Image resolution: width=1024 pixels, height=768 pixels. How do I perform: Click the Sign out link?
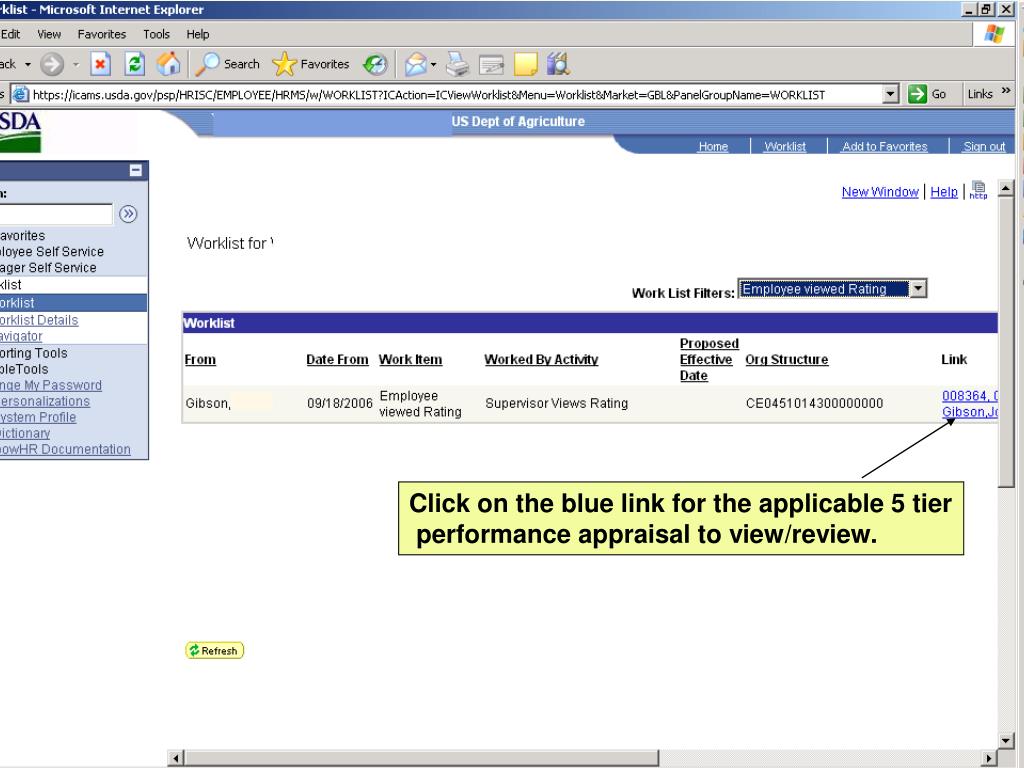click(x=984, y=146)
